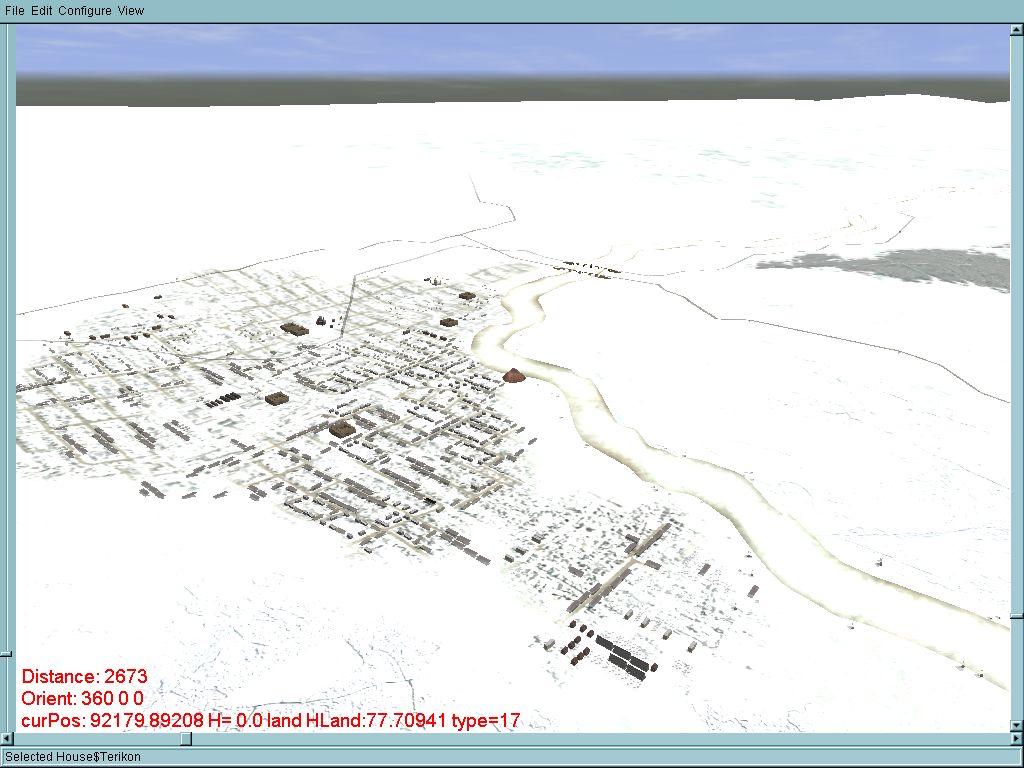Image resolution: width=1024 pixels, height=768 pixels.
Task: Click the 'Selected House$Terikon' status text
Action: (x=72, y=757)
